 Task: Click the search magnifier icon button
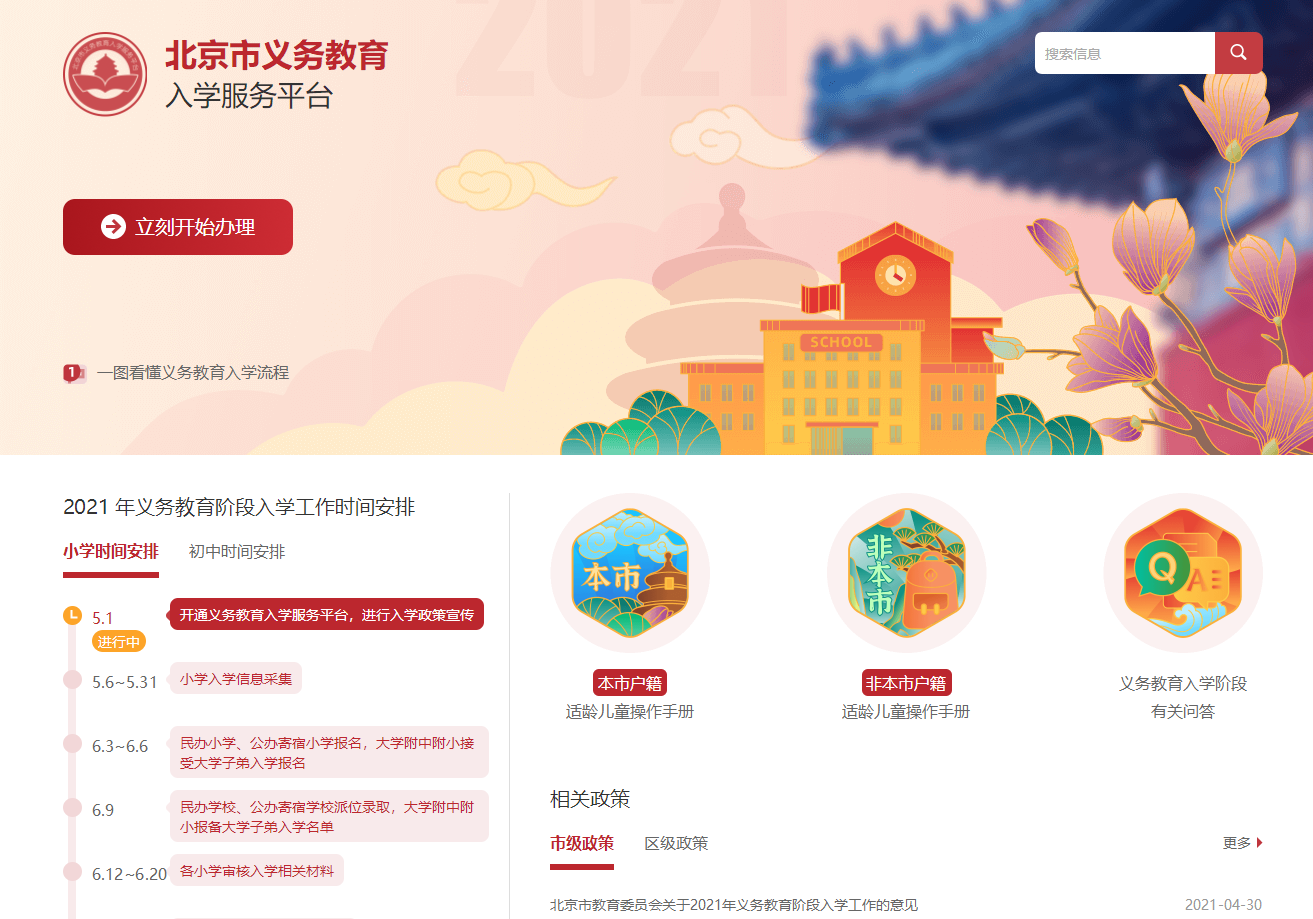(1238, 53)
